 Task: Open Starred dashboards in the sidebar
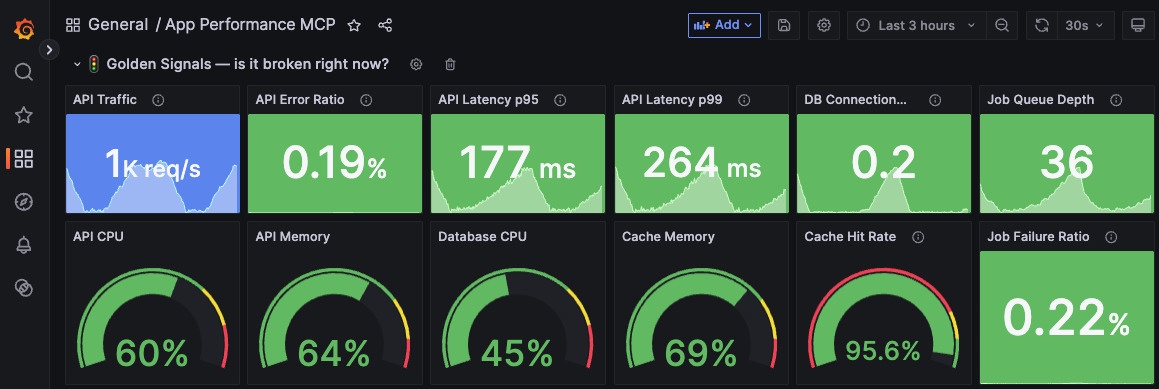(x=24, y=115)
